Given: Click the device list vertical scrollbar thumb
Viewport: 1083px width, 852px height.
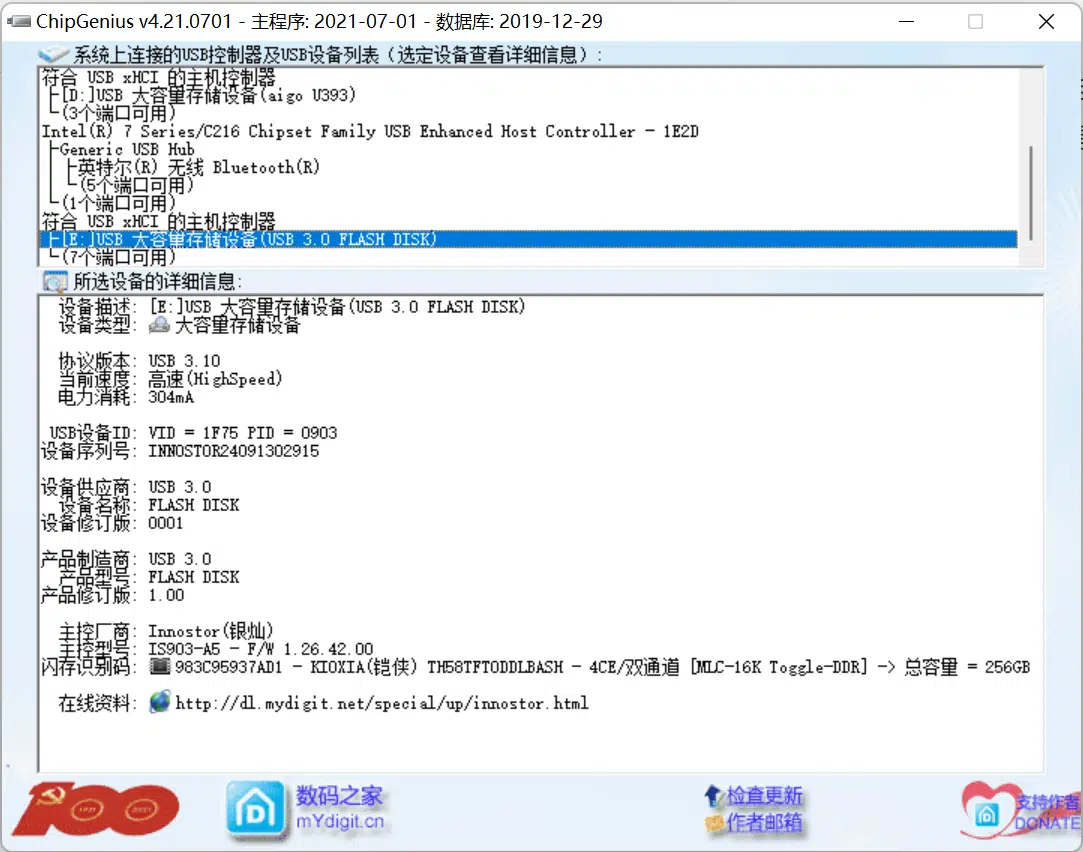Looking at the screenshot, I should (x=1031, y=193).
